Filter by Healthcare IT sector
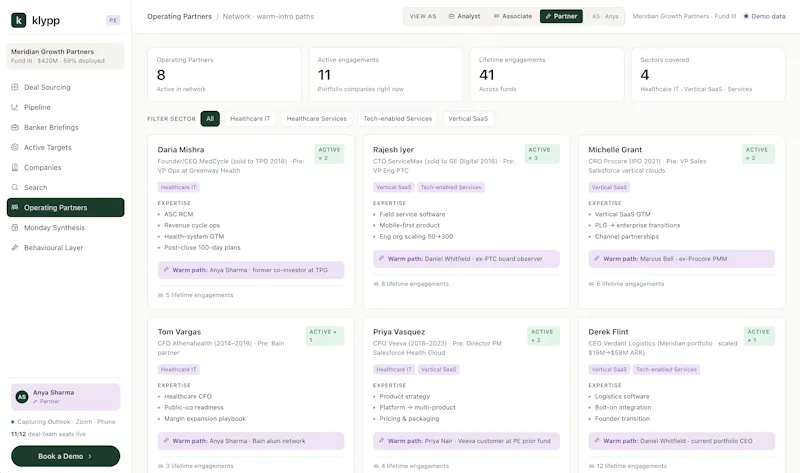800x473 pixels. (x=250, y=118)
